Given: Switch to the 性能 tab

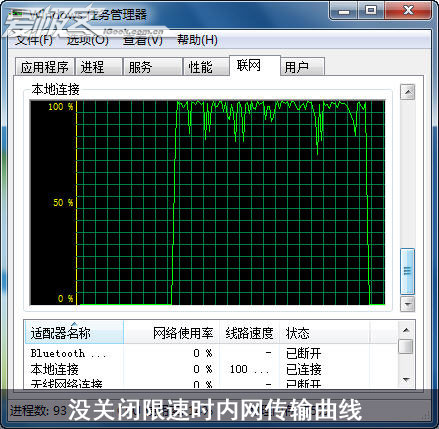Looking at the screenshot, I should tap(206, 67).
